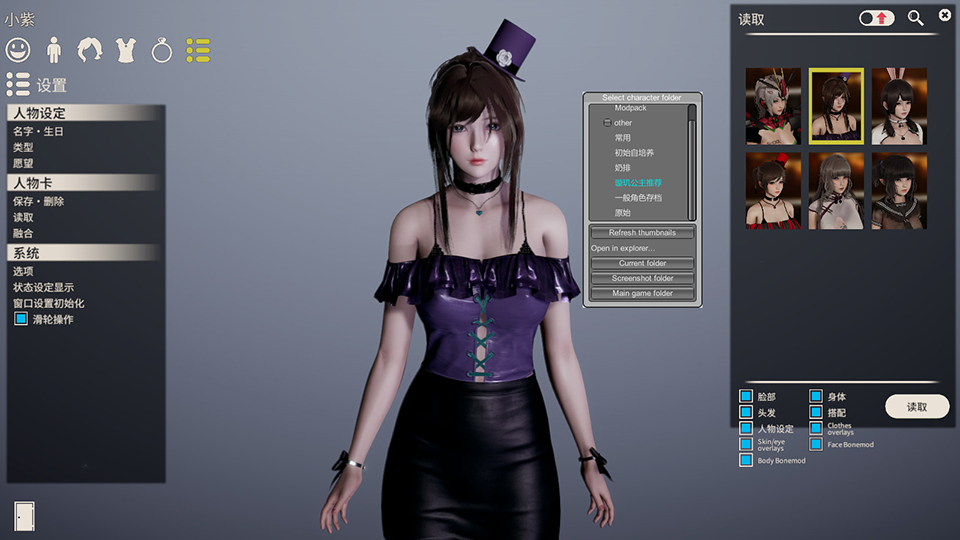Select the yellow settings list icon
Image resolution: width=960 pixels, height=540 pixels.
(198, 49)
